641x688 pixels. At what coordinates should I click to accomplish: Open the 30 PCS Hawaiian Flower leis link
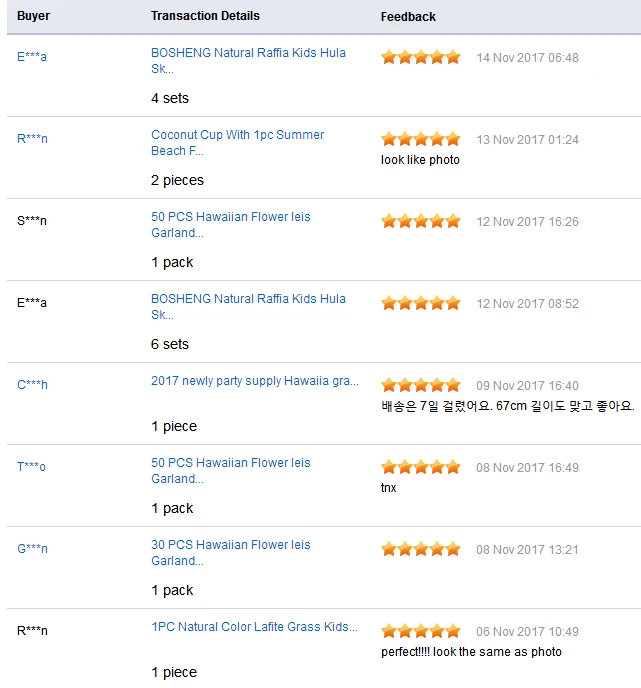pyautogui.click(x=230, y=552)
